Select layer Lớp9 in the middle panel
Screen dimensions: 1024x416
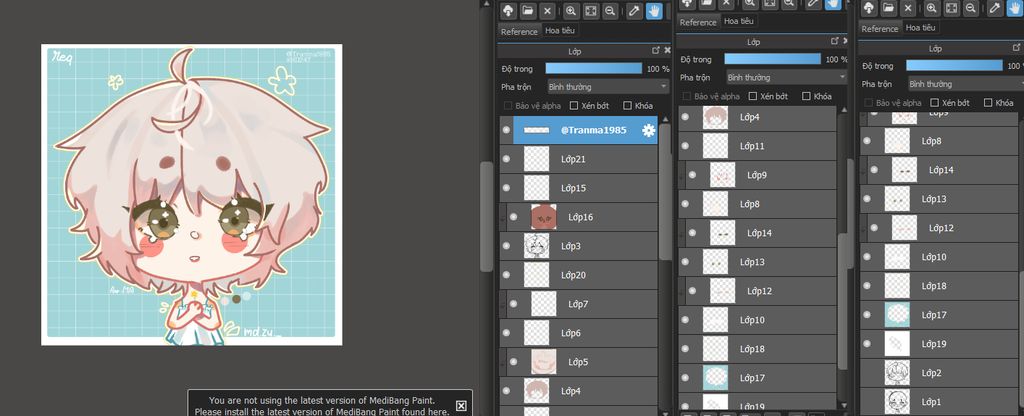(758, 175)
